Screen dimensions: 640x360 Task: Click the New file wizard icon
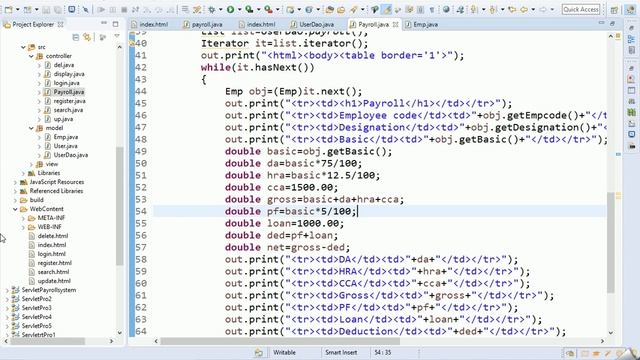tap(8, 9)
